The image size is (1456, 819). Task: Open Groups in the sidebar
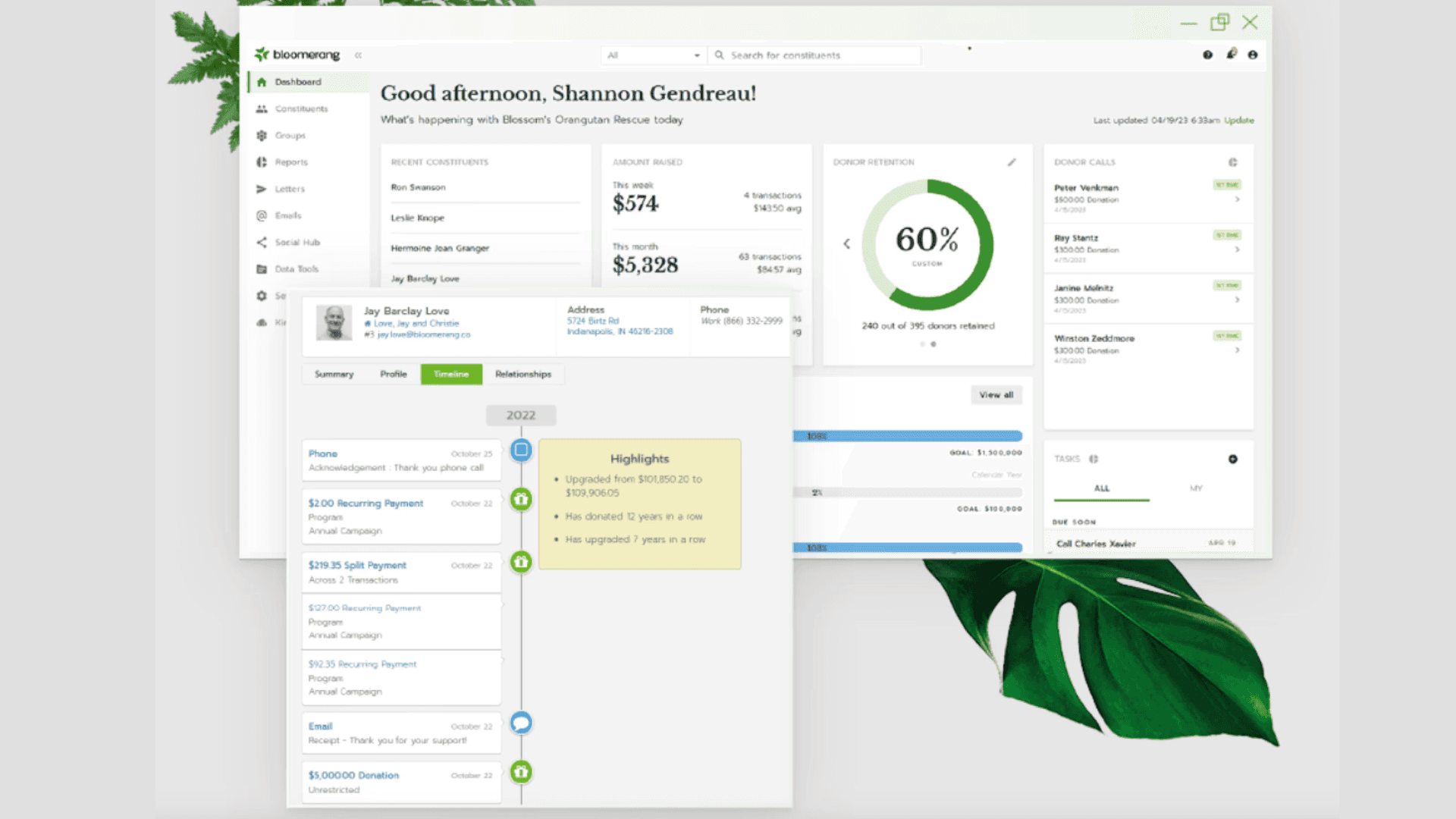pos(290,136)
